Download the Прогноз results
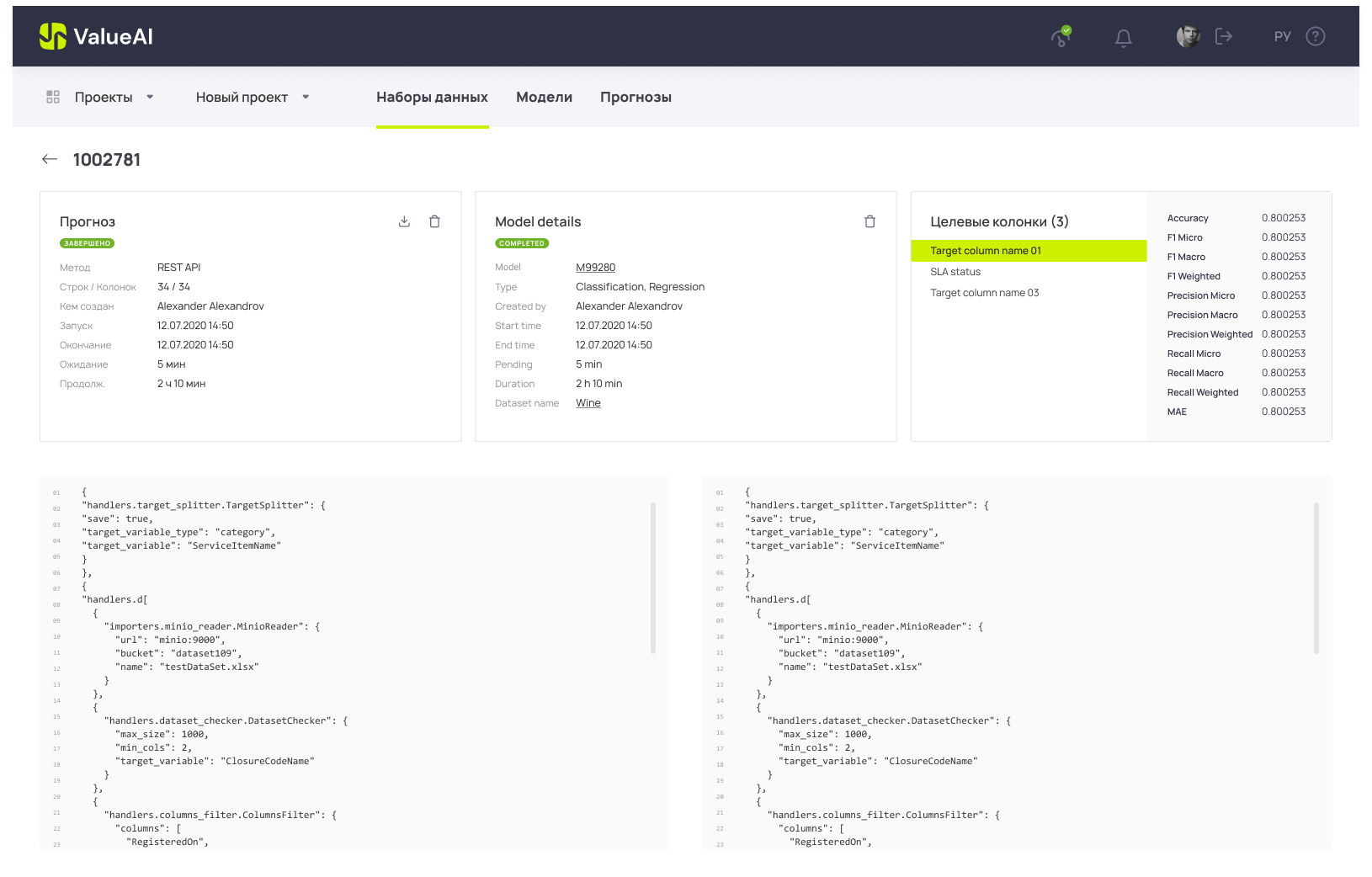The width and height of the screenshot is (1372, 877). point(404,221)
